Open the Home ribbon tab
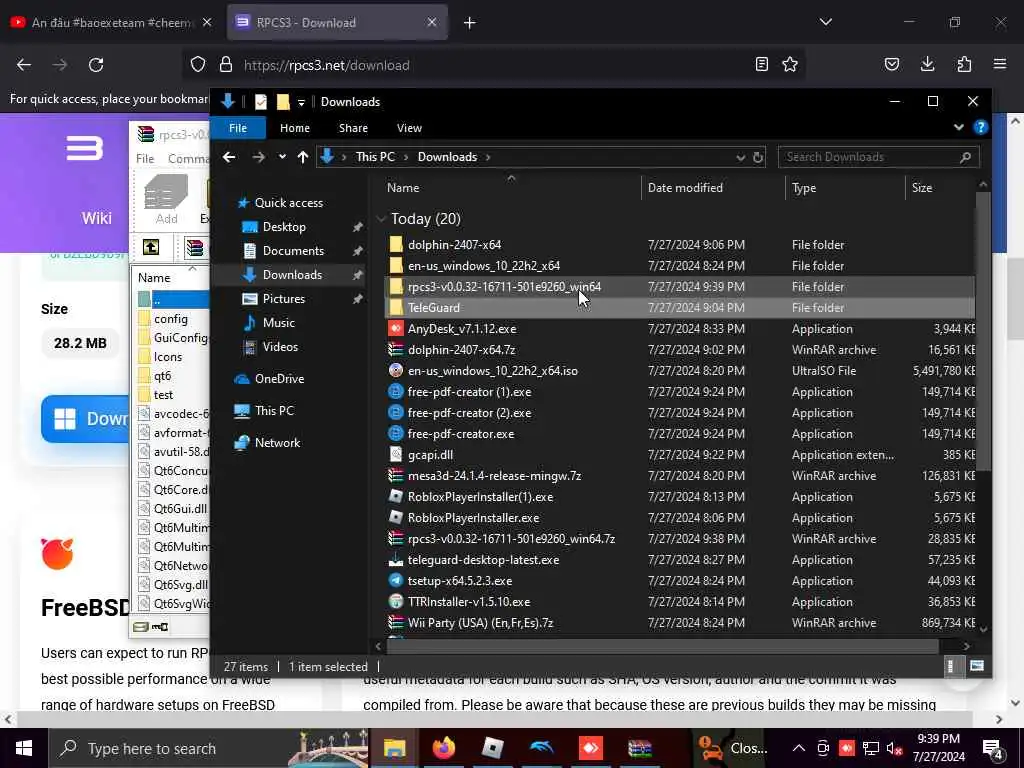This screenshot has width=1024, height=768. click(x=295, y=128)
